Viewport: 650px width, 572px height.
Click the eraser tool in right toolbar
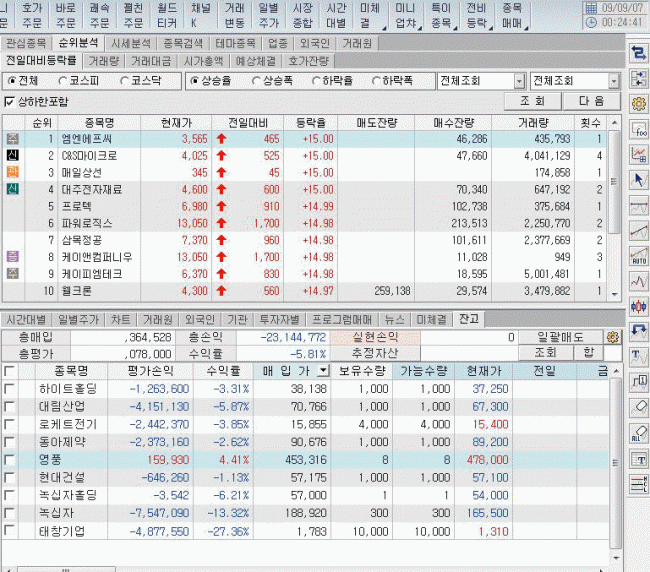pos(638,408)
